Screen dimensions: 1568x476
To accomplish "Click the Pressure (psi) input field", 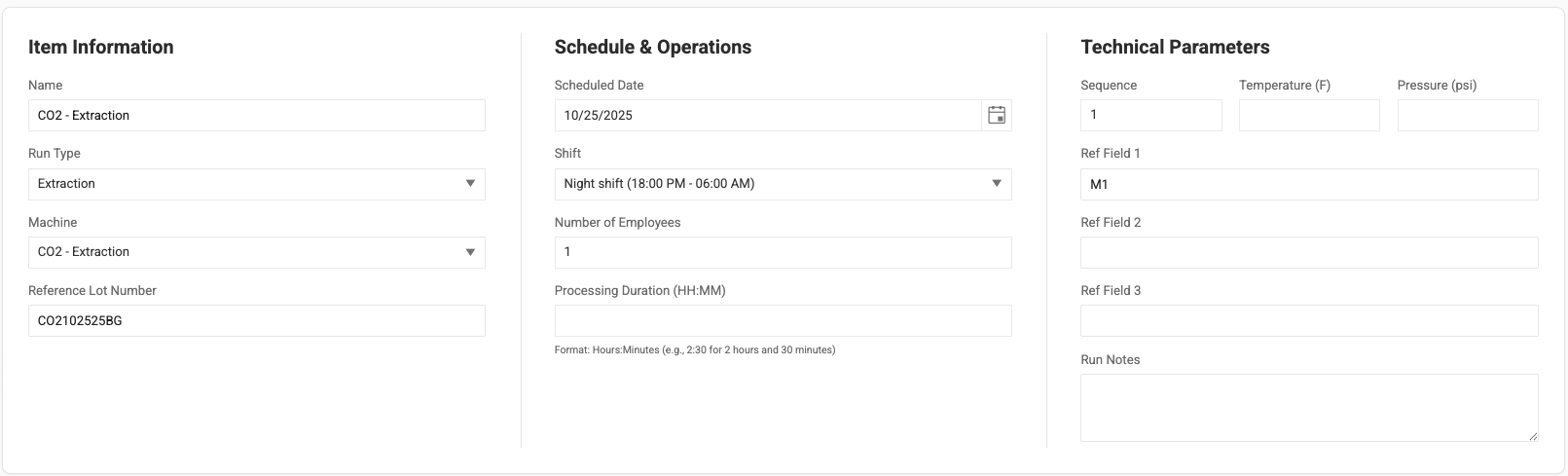I will pos(1467,115).
